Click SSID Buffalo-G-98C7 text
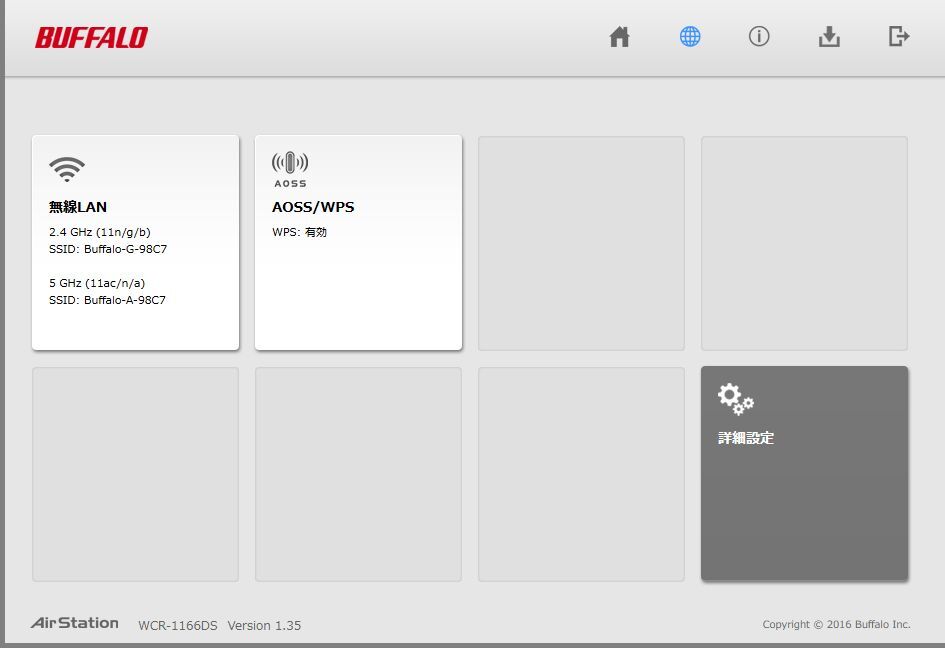 (x=108, y=249)
